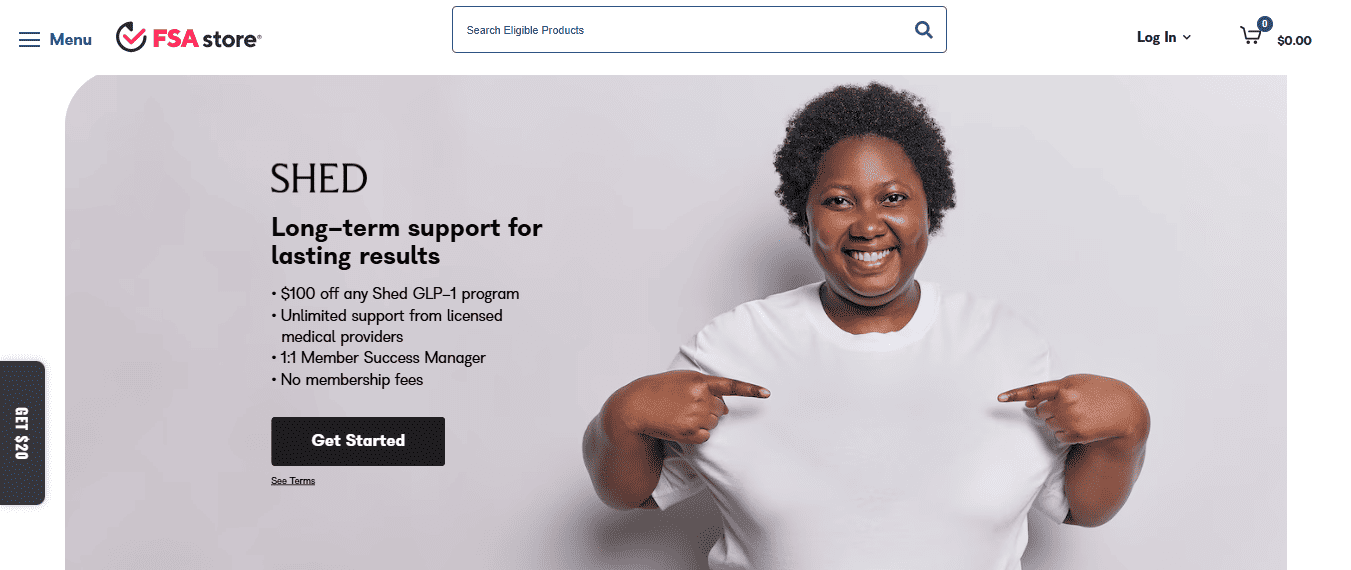Click the Menu label in header
Viewport: 1351px width, 570px height.
[71, 40]
